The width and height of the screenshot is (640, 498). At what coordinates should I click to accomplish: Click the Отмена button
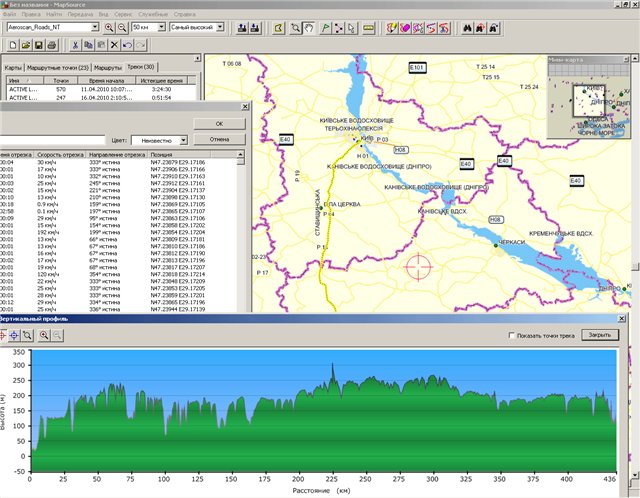pyautogui.click(x=220, y=140)
